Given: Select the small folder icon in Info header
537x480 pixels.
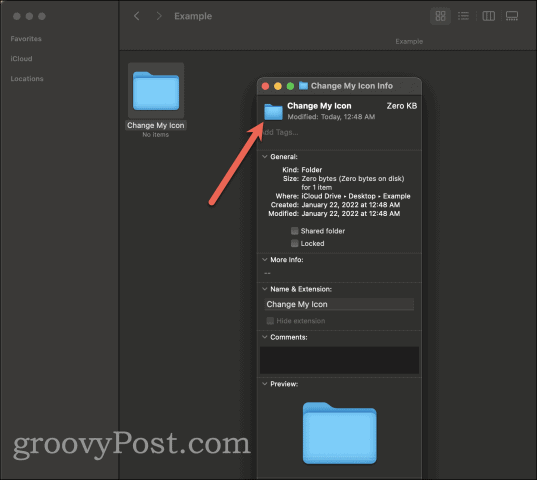Looking at the screenshot, I should click(273, 112).
